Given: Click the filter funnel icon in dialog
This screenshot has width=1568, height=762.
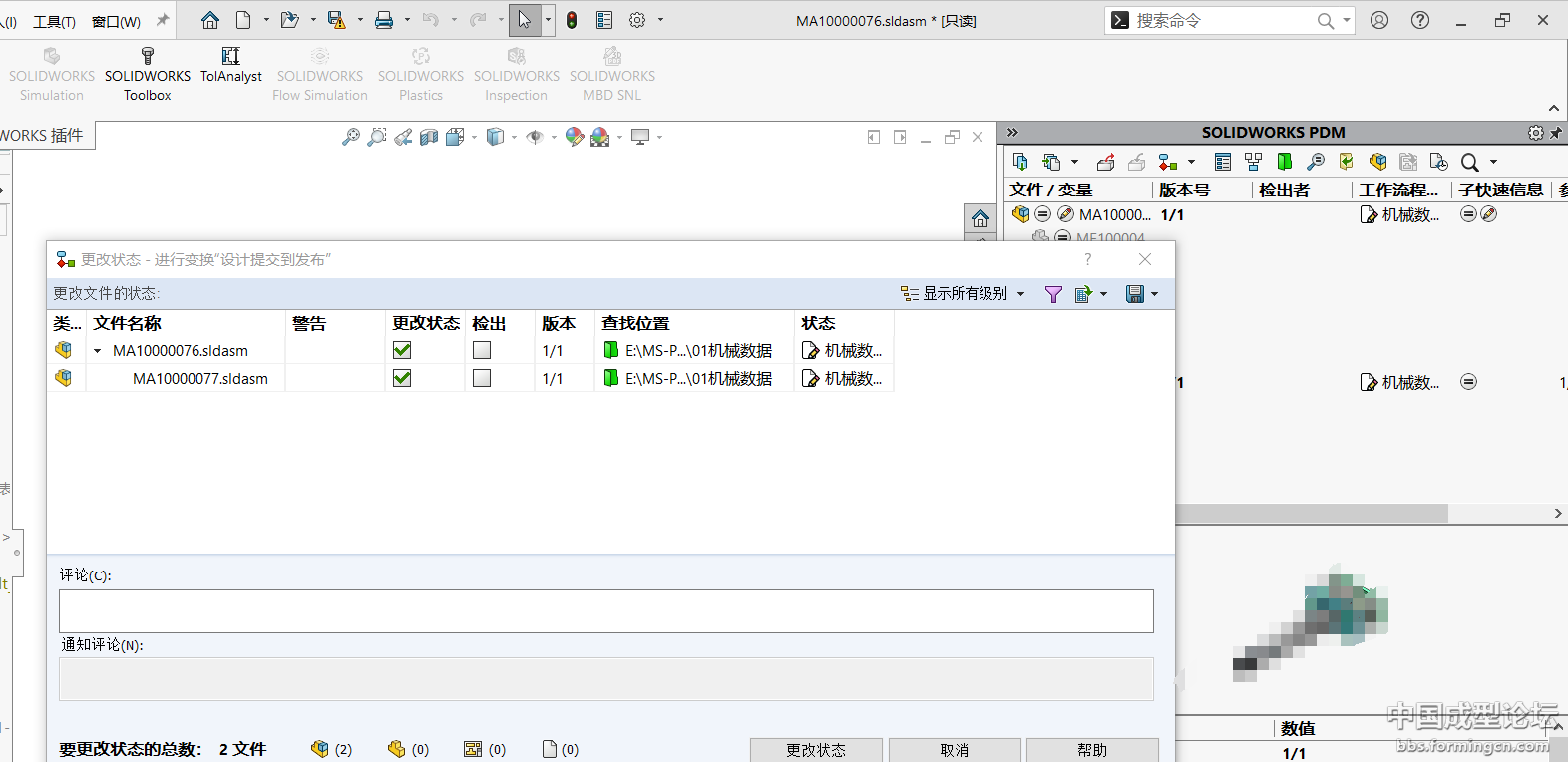Looking at the screenshot, I should 1053,294.
